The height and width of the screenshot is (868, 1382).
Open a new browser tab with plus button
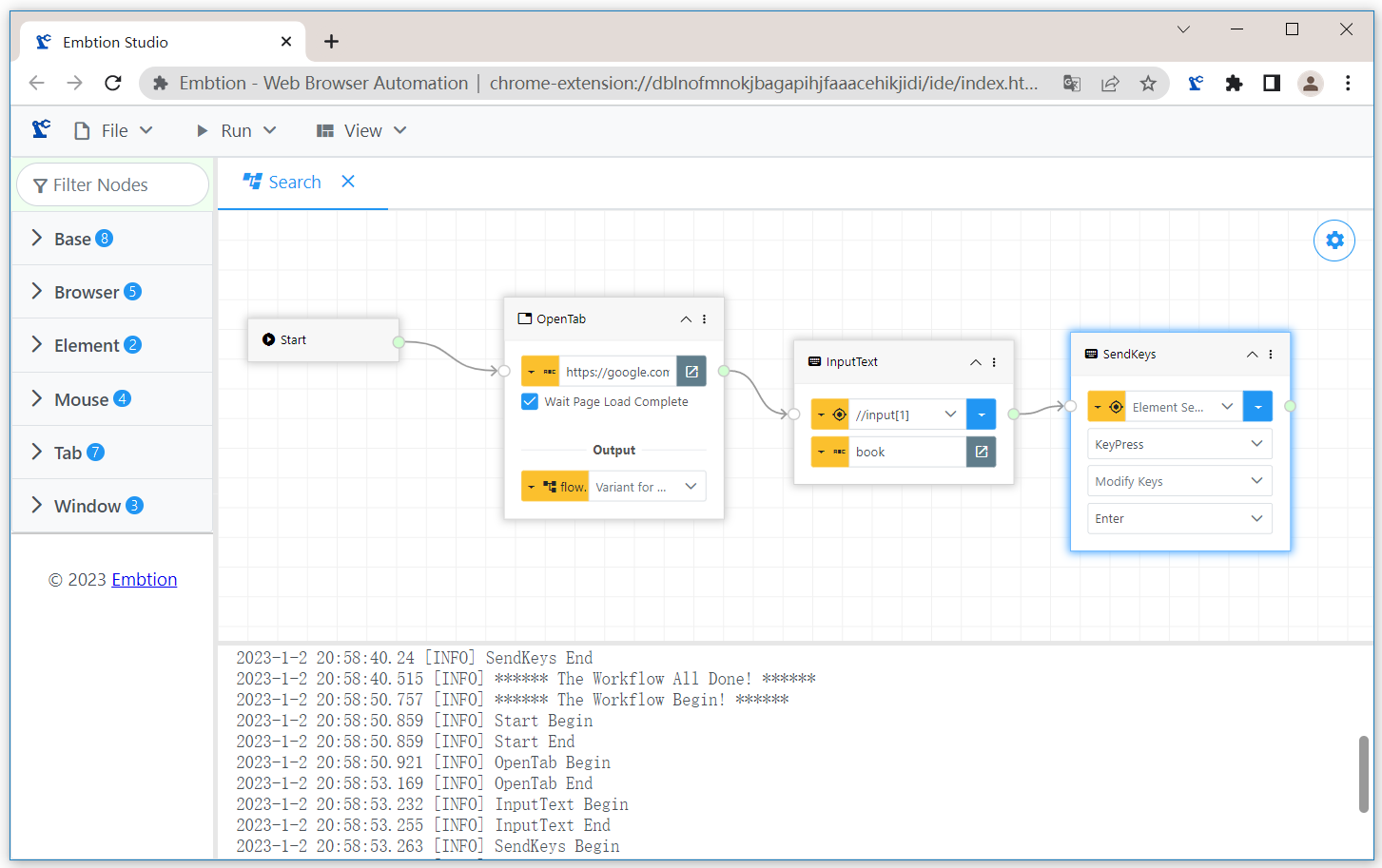(x=331, y=41)
